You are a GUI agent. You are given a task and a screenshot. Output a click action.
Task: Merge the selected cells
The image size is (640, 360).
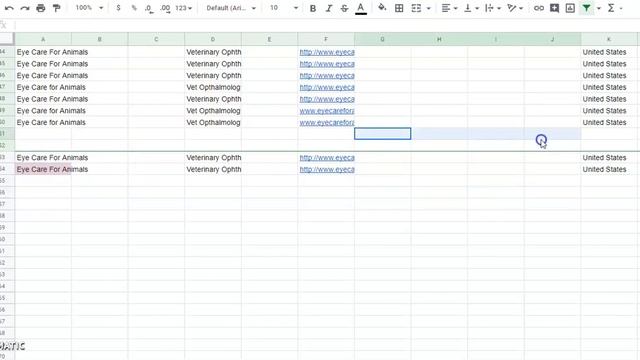coord(416,8)
